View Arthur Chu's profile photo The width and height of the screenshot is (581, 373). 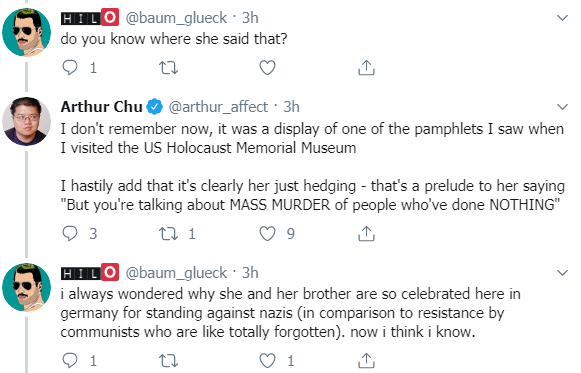click(26, 121)
